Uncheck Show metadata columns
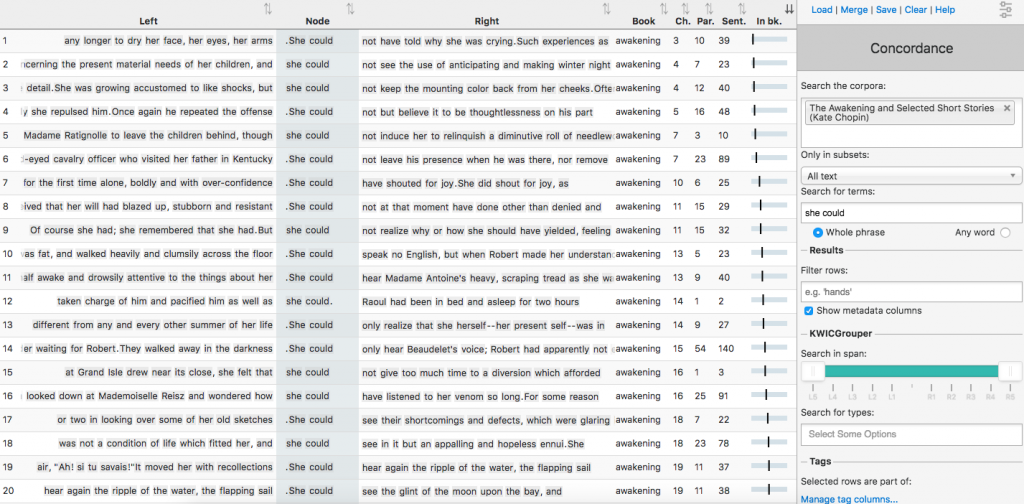 pos(808,311)
